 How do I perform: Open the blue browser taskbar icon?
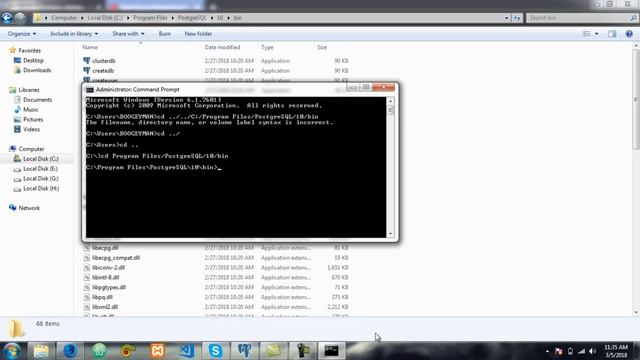pos(70,351)
